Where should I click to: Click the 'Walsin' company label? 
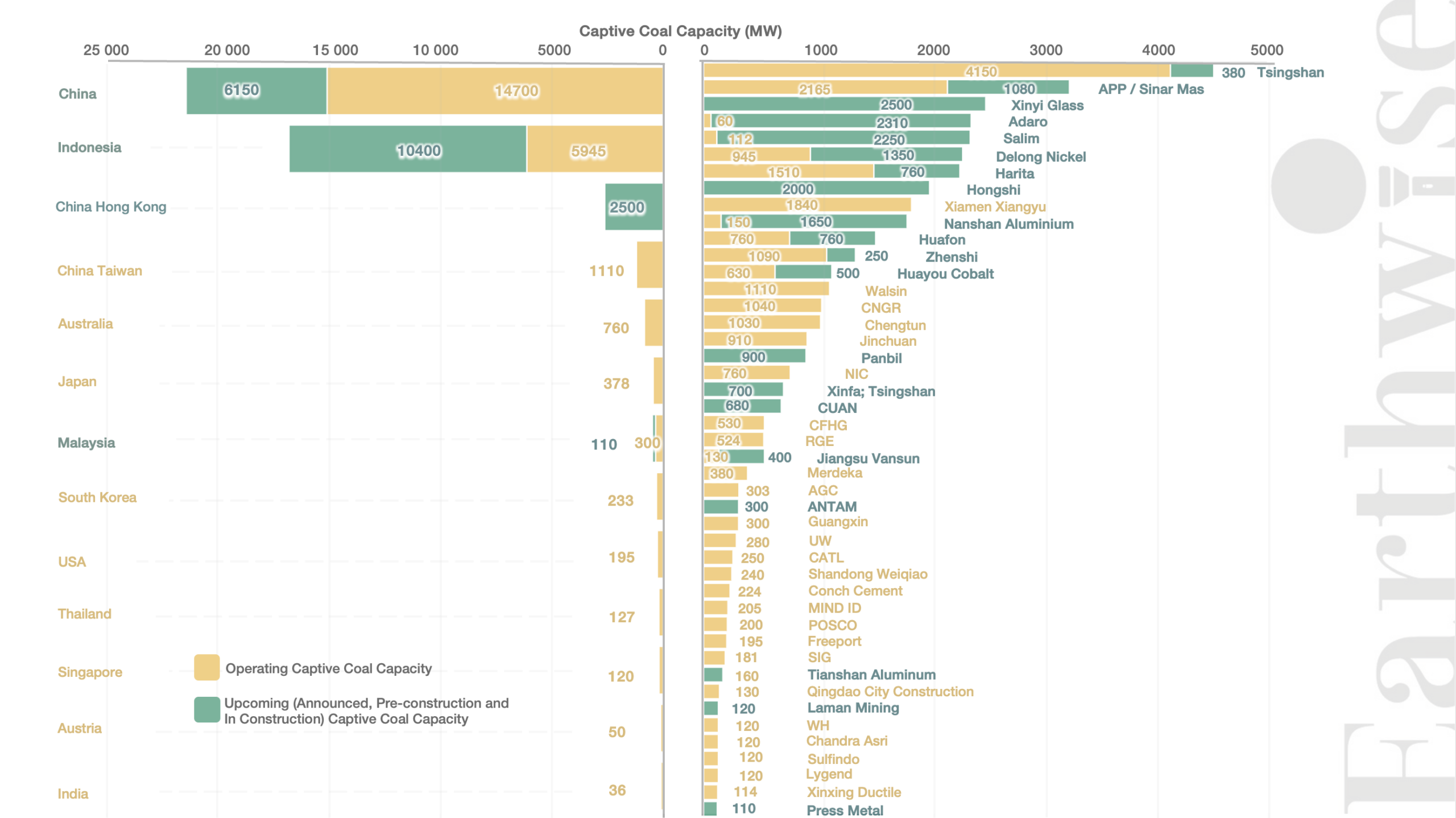[886, 291]
